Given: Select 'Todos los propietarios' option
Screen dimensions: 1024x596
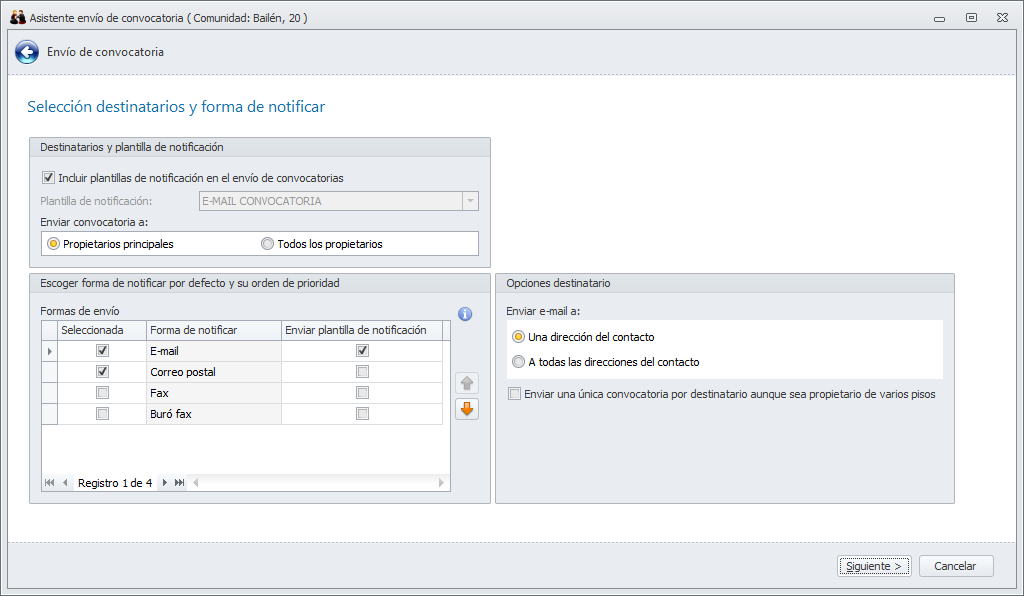Looking at the screenshot, I should click(267, 244).
